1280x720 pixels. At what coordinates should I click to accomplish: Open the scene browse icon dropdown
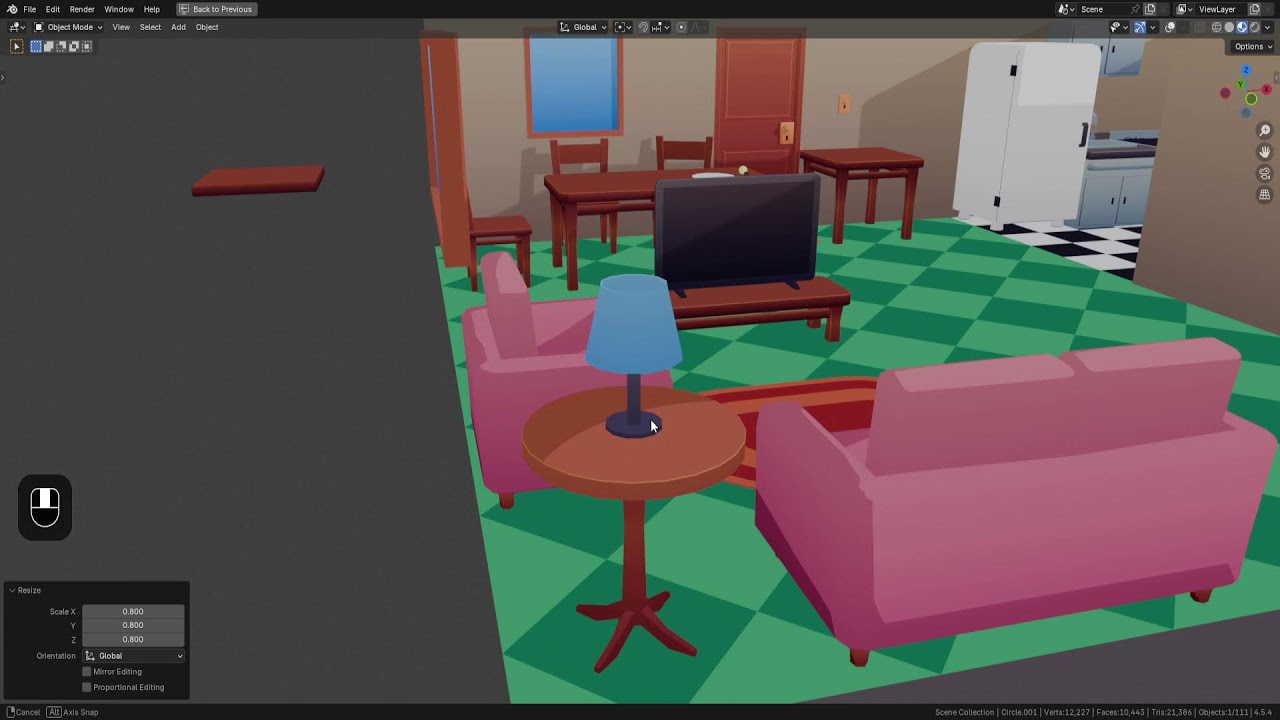[x=1066, y=9]
